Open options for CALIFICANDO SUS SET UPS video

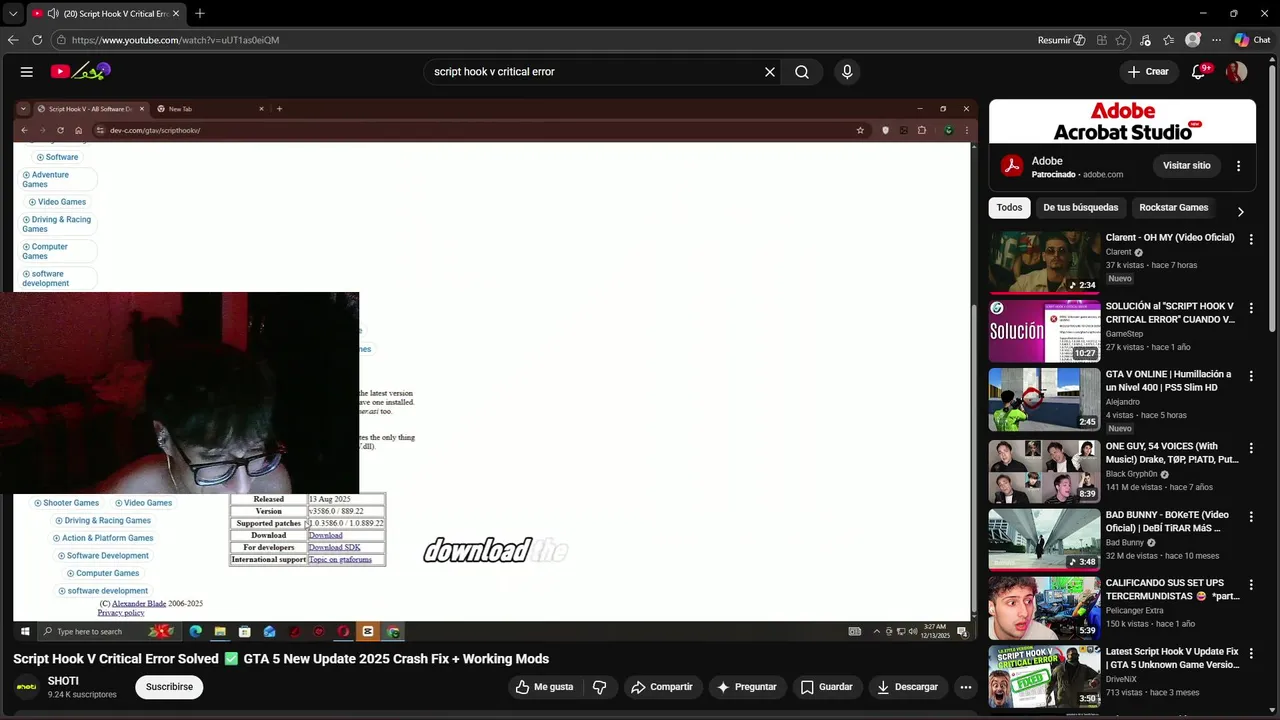tap(1251, 584)
